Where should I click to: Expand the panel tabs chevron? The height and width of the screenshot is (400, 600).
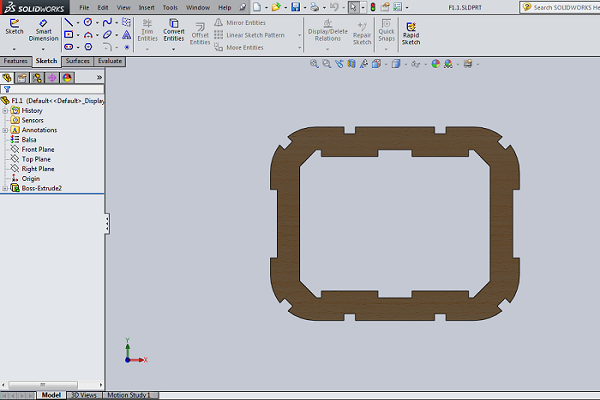click(99, 78)
